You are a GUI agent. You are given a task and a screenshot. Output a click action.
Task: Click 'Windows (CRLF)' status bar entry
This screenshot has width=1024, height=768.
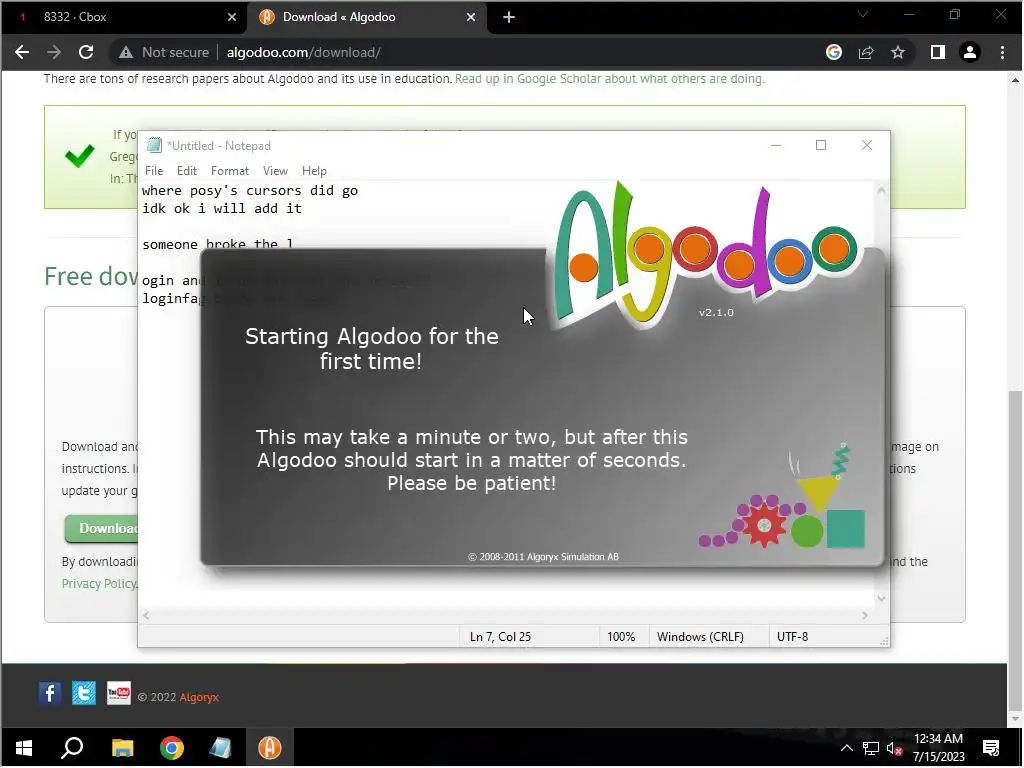click(x=700, y=637)
